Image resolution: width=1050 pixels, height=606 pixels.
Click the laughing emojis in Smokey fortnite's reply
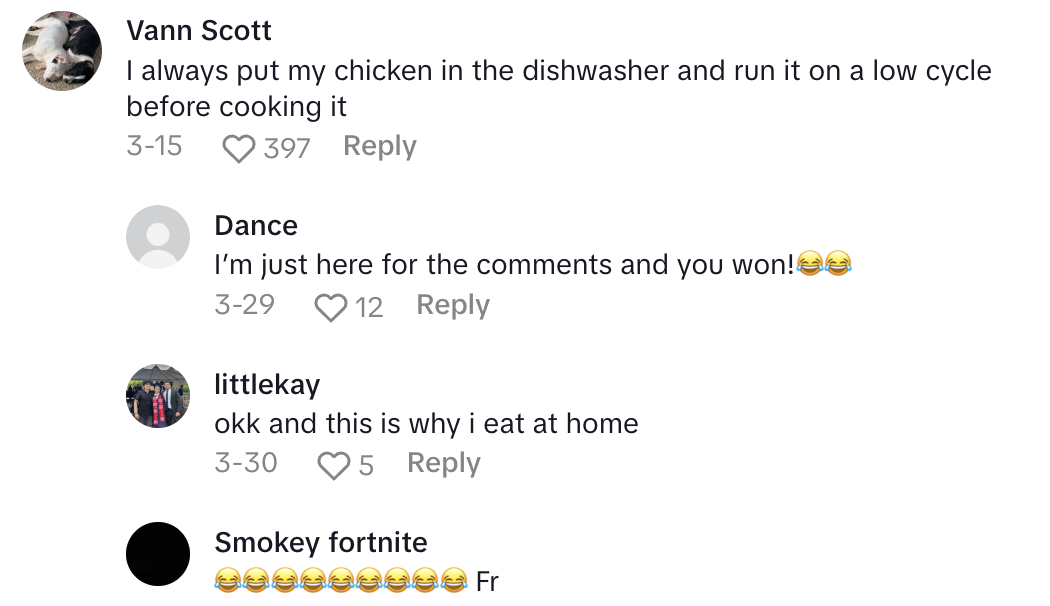tap(341, 581)
